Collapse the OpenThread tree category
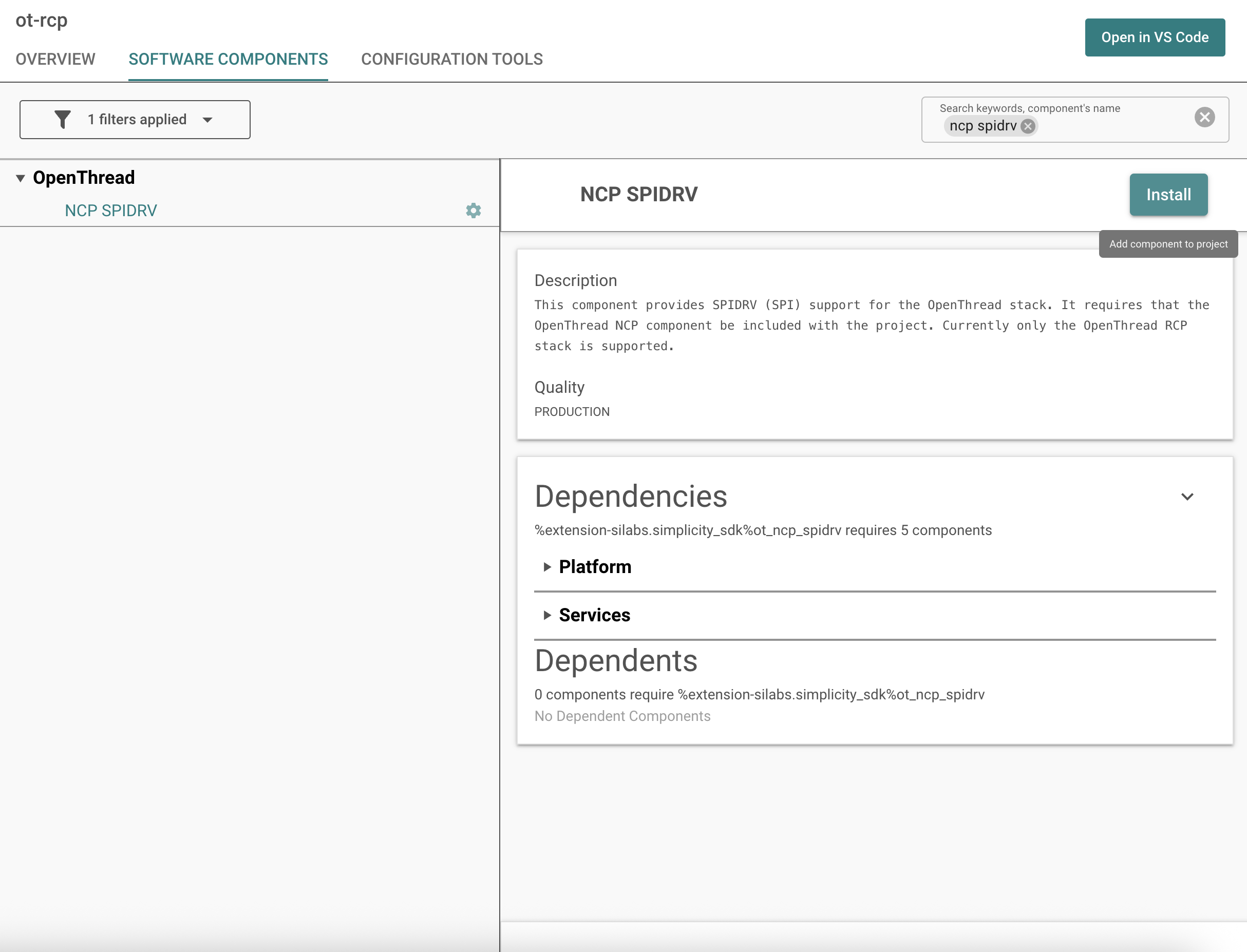 (21, 178)
